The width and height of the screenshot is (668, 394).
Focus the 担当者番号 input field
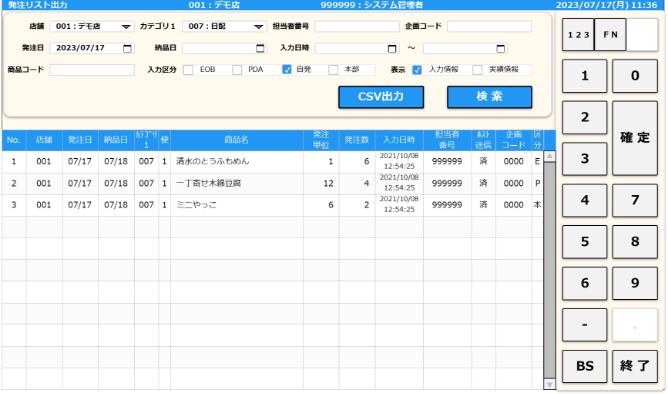click(357, 26)
